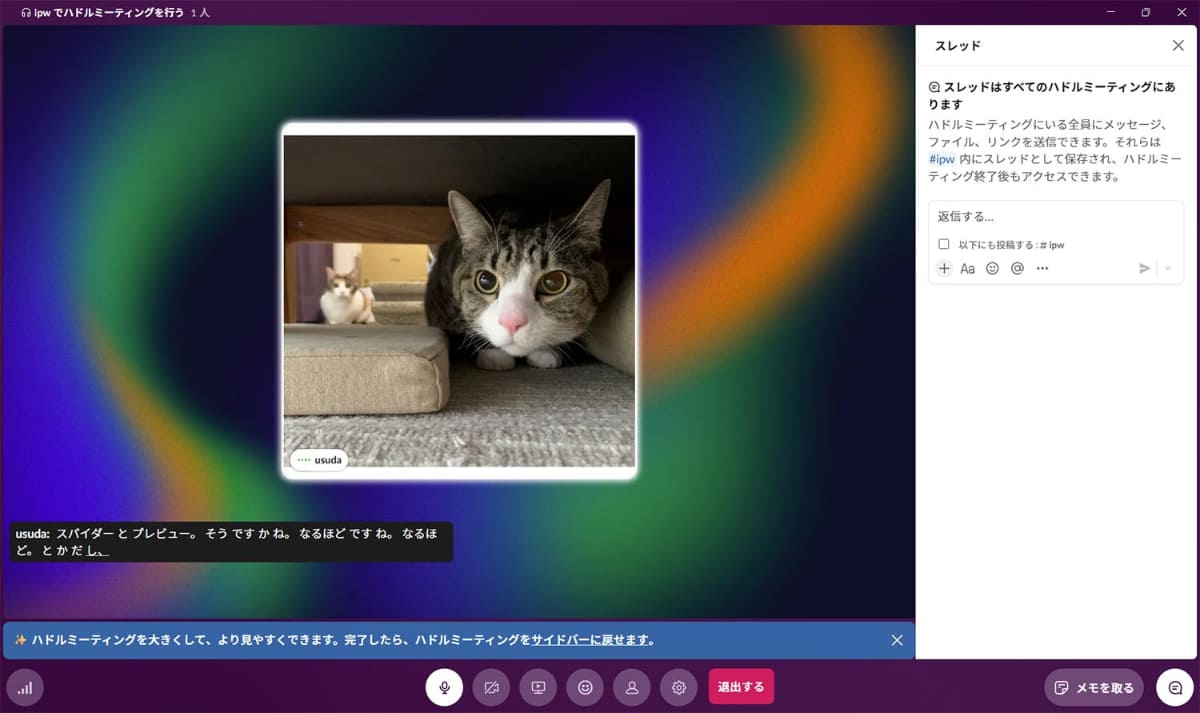Open the emoji reactions button
Image resolution: width=1200 pixels, height=713 pixels.
tap(585, 687)
